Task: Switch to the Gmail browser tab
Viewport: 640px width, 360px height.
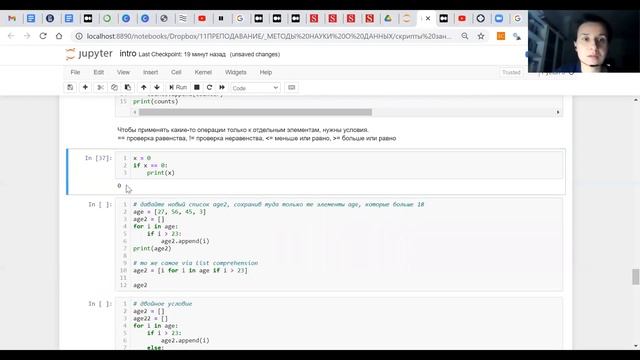Action: coord(12,18)
